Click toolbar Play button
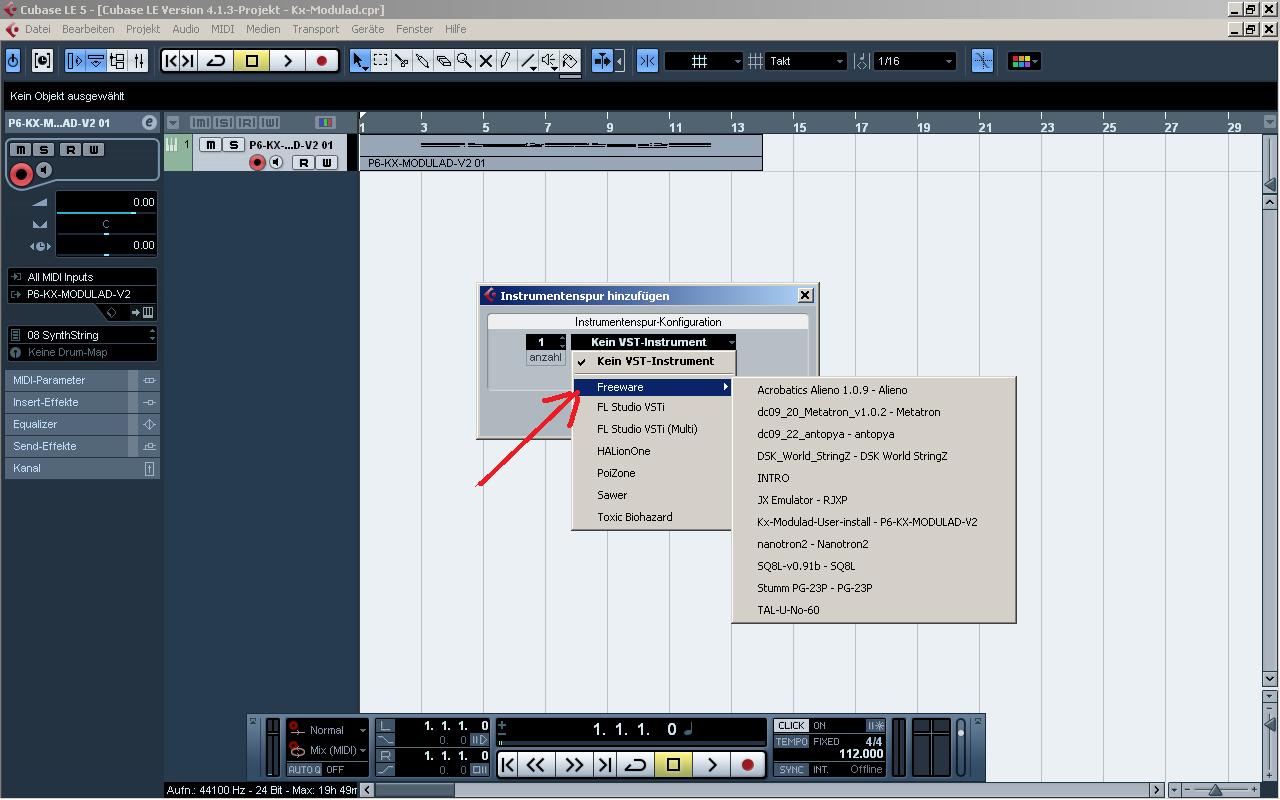 (287, 61)
